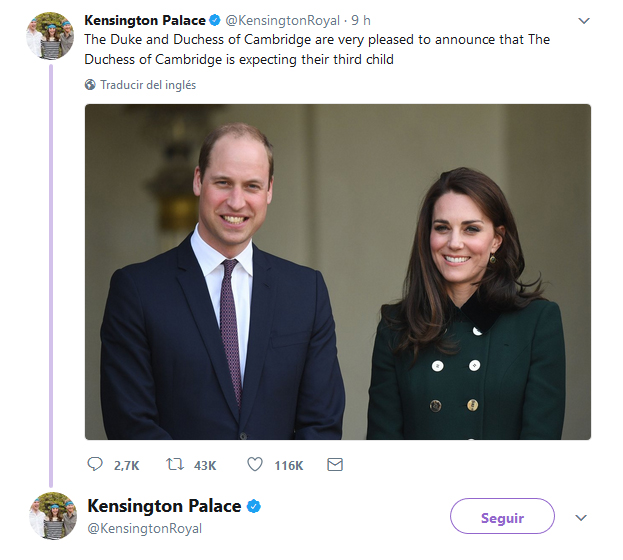Viewport: 623px width, 560px height.
Task: Click the Kensington Palace name in tweet header
Action: click(145, 20)
